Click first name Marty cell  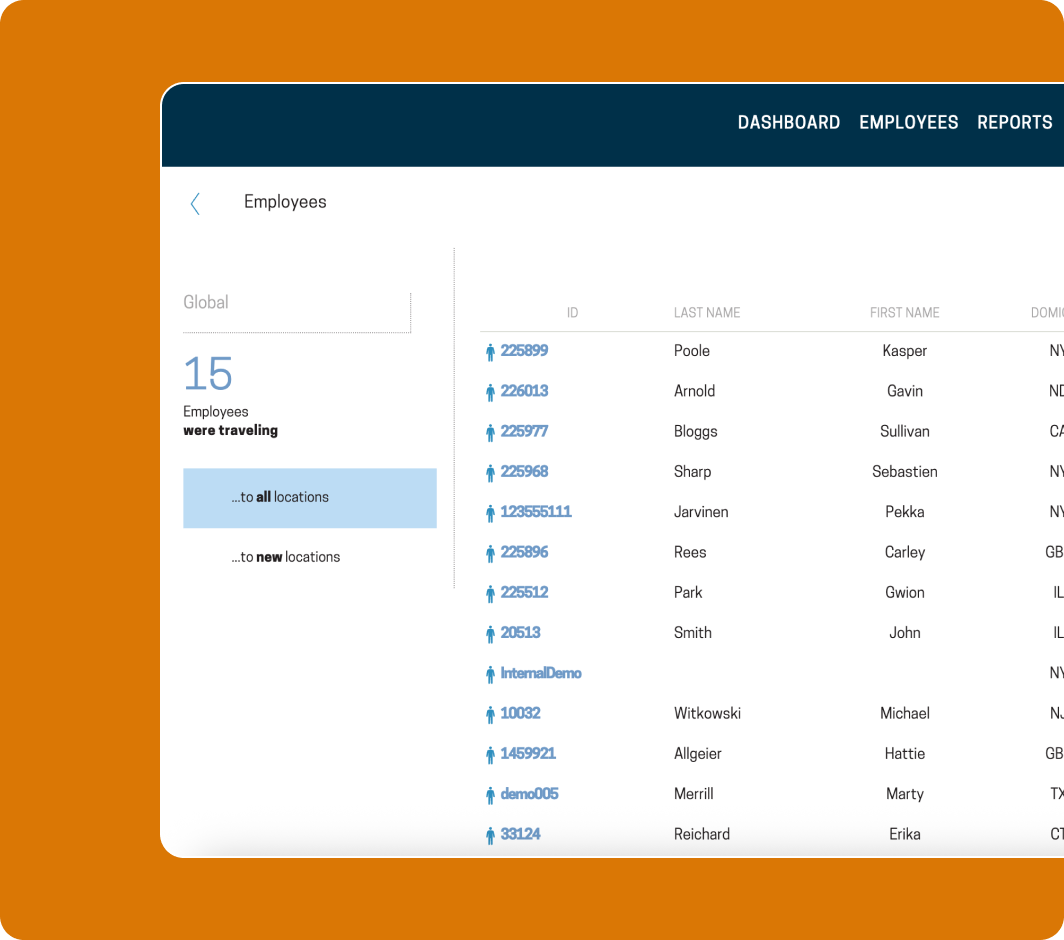(905, 794)
